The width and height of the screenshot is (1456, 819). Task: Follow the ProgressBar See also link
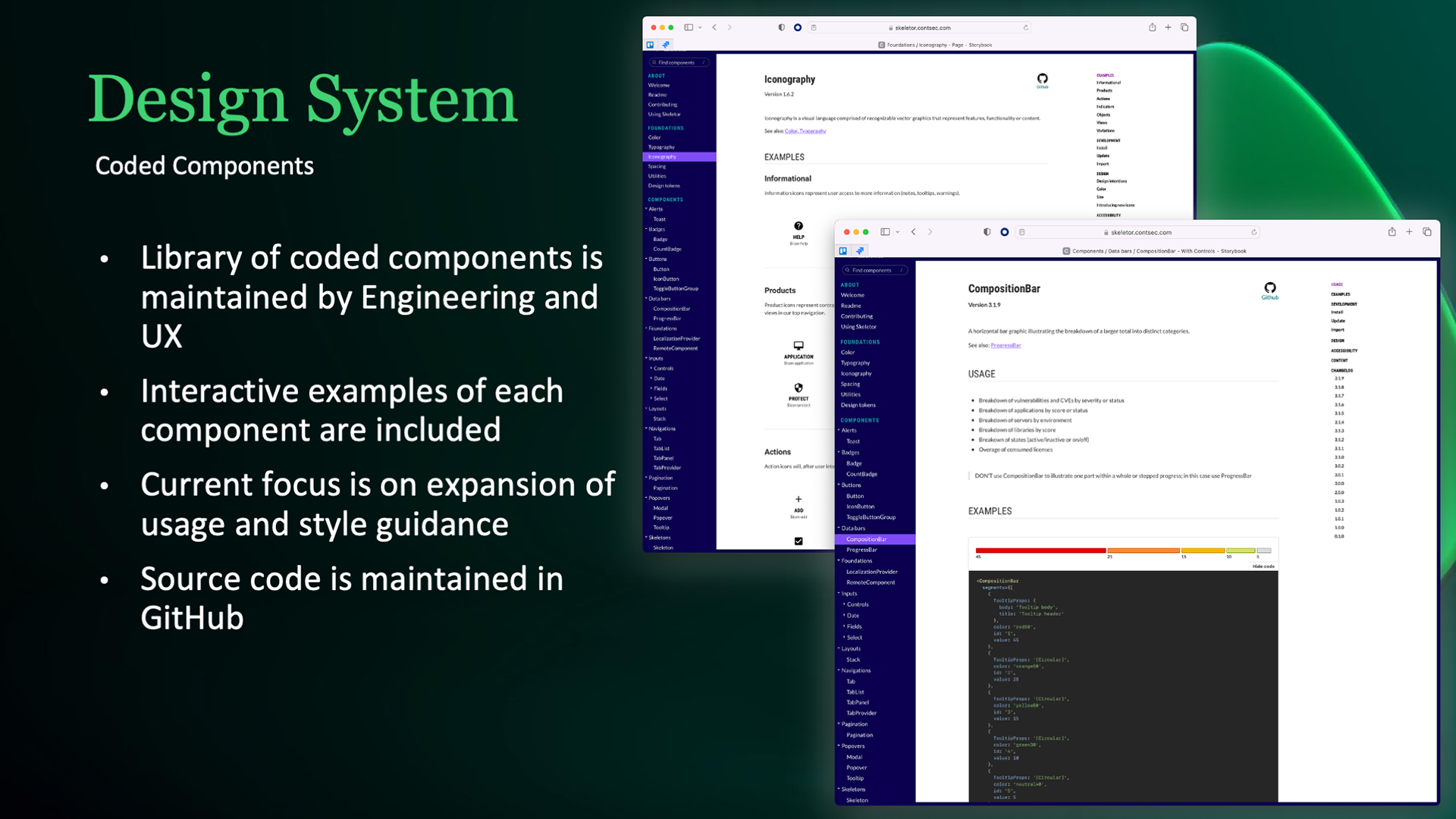point(1006,345)
